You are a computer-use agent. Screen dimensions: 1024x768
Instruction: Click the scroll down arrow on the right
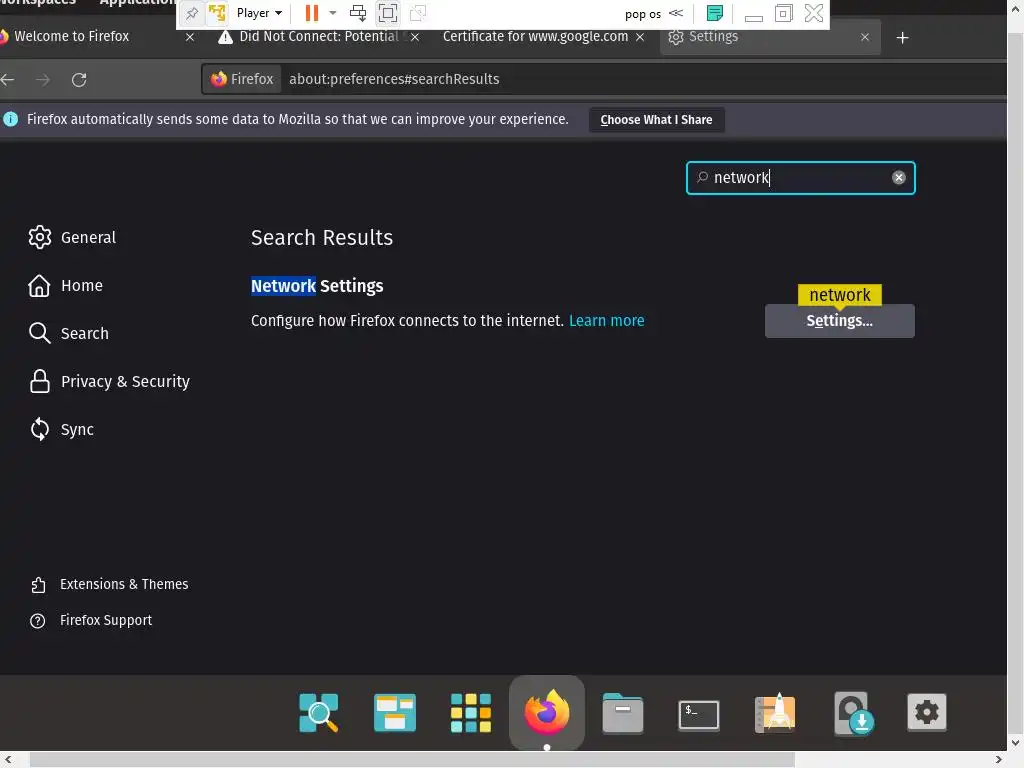1016,743
